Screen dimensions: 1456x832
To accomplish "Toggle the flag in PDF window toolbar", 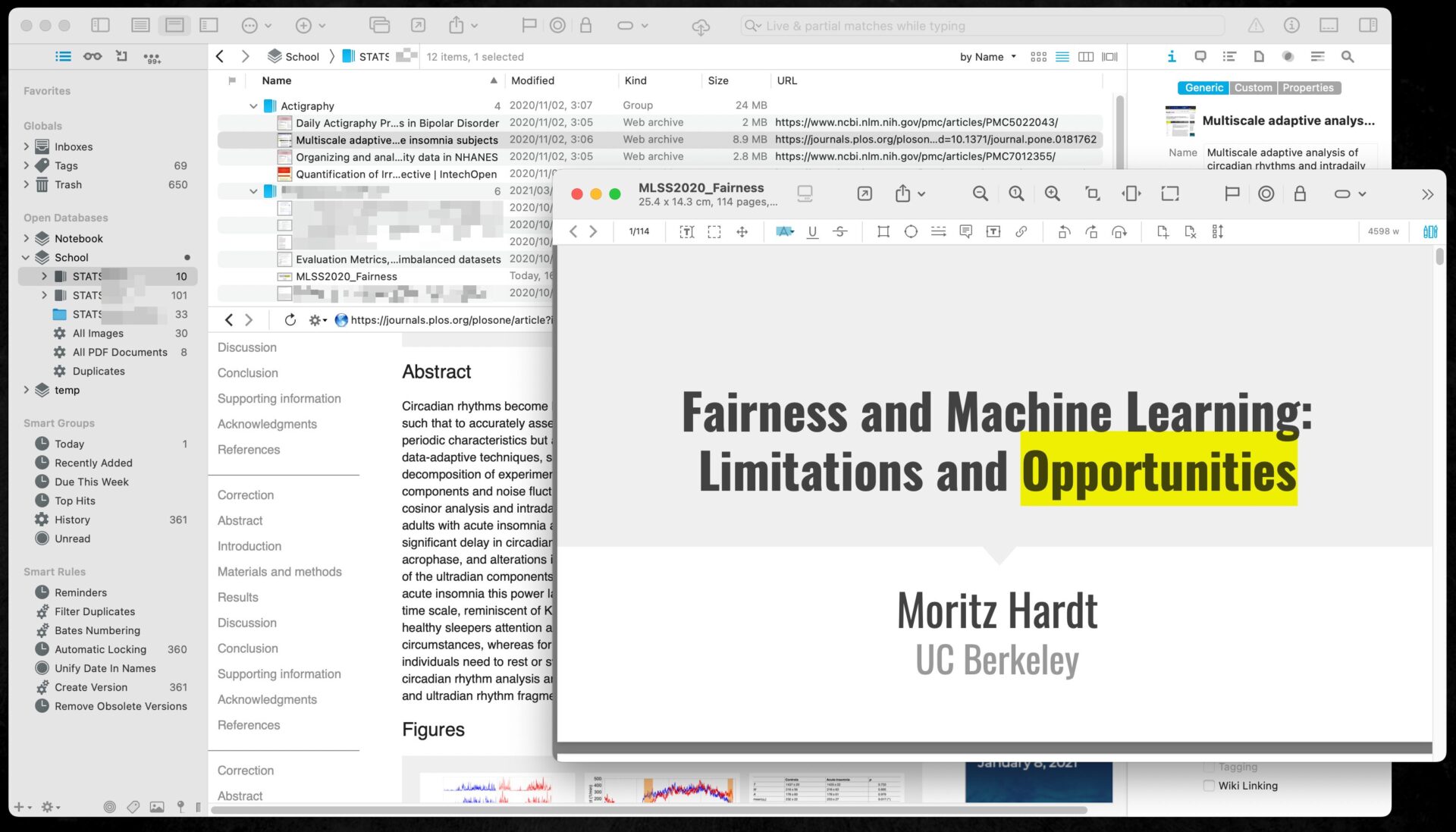I will (1232, 194).
